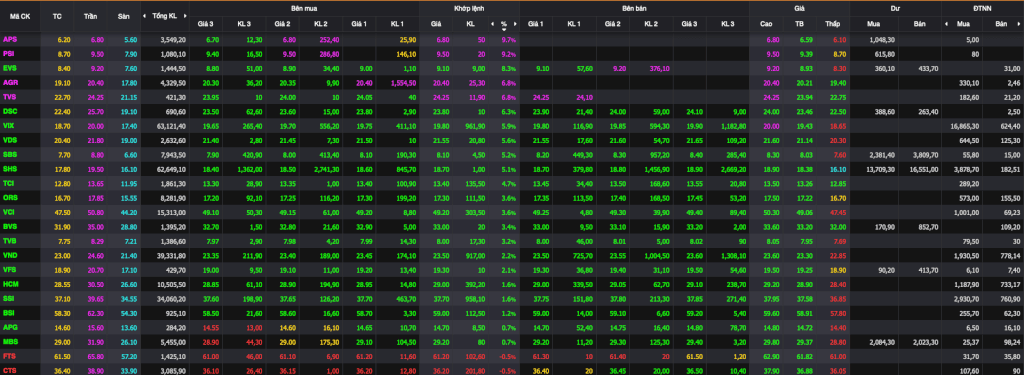Click right arrow beside Tổng KL header
Image resolution: width=1024 pixels, height=375 pixels.
coord(184,16)
